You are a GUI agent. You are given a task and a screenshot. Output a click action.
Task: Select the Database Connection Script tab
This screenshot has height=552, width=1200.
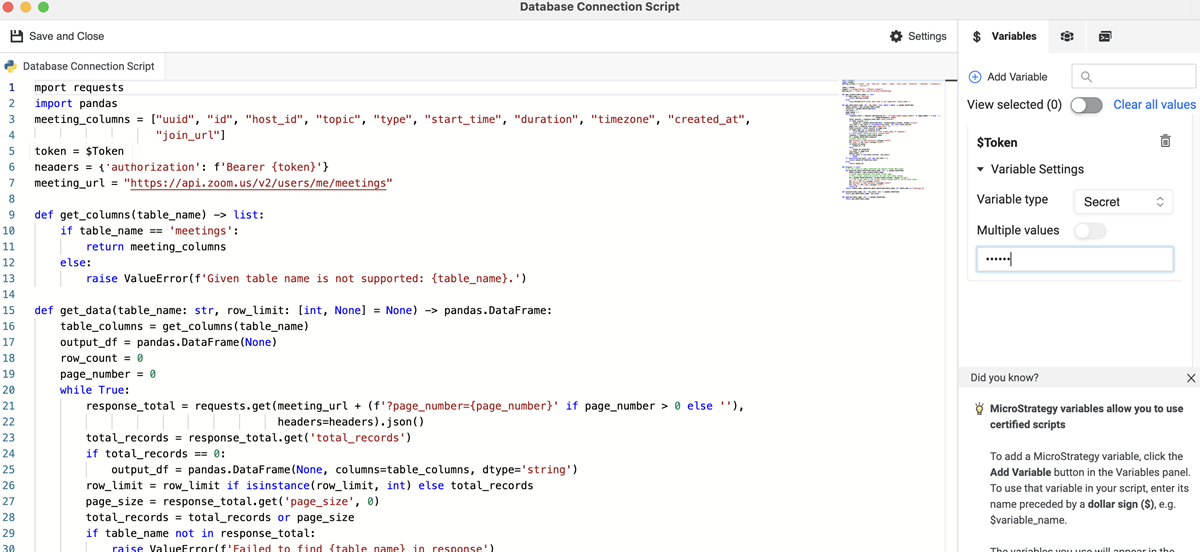coord(88,66)
